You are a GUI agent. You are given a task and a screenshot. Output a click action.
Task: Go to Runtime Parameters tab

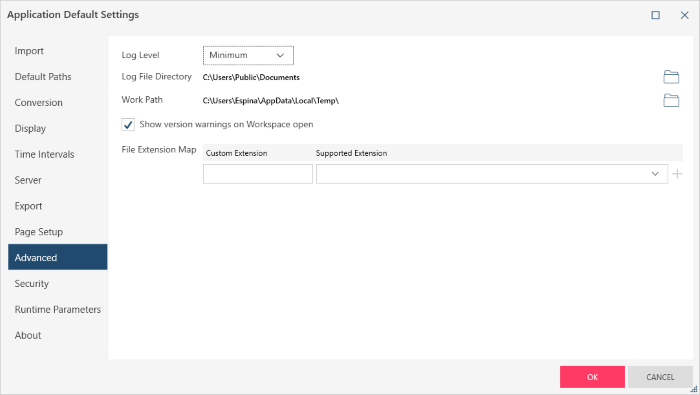(x=58, y=310)
